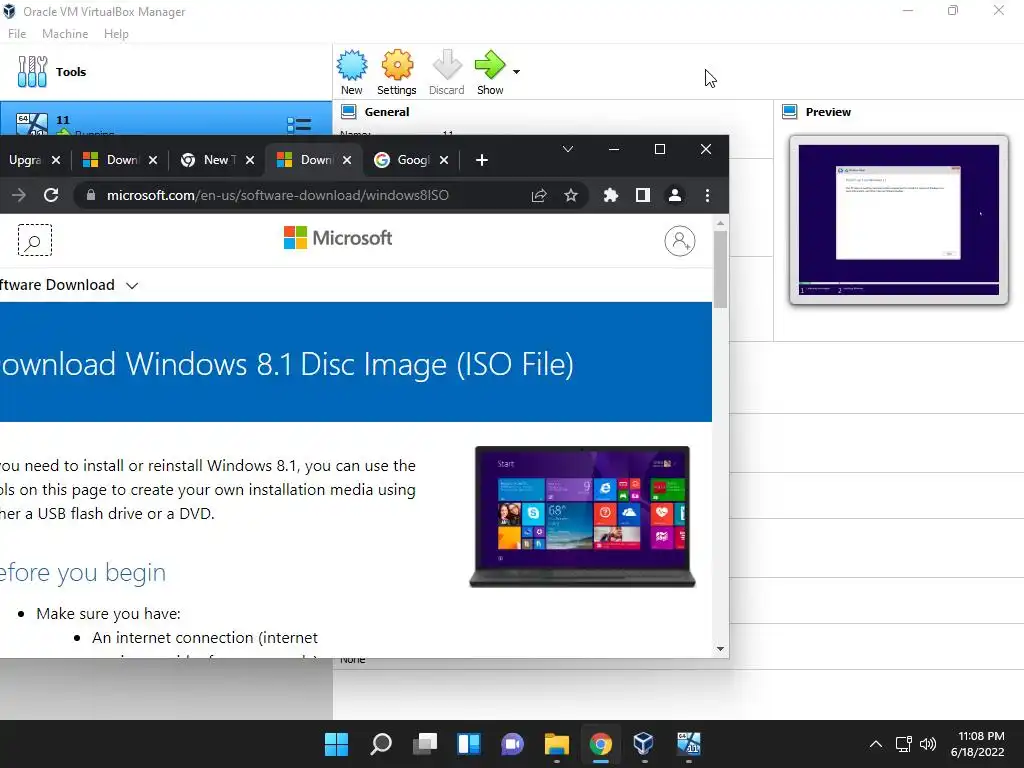The height and width of the screenshot is (768, 1024).
Task: Click the VM Preview thumbnail
Action: click(899, 220)
